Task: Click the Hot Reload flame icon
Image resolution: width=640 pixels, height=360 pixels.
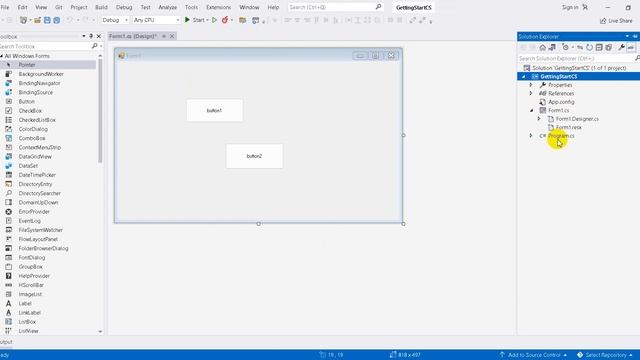Action: [224, 20]
